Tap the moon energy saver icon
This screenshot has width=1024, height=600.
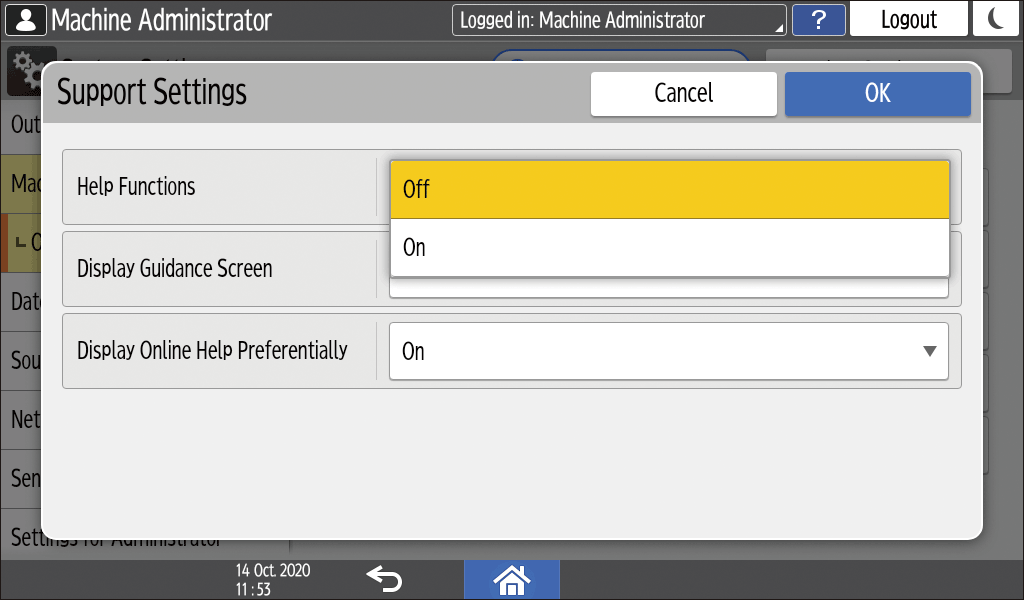pyautogui.click(x=995, y=20)
